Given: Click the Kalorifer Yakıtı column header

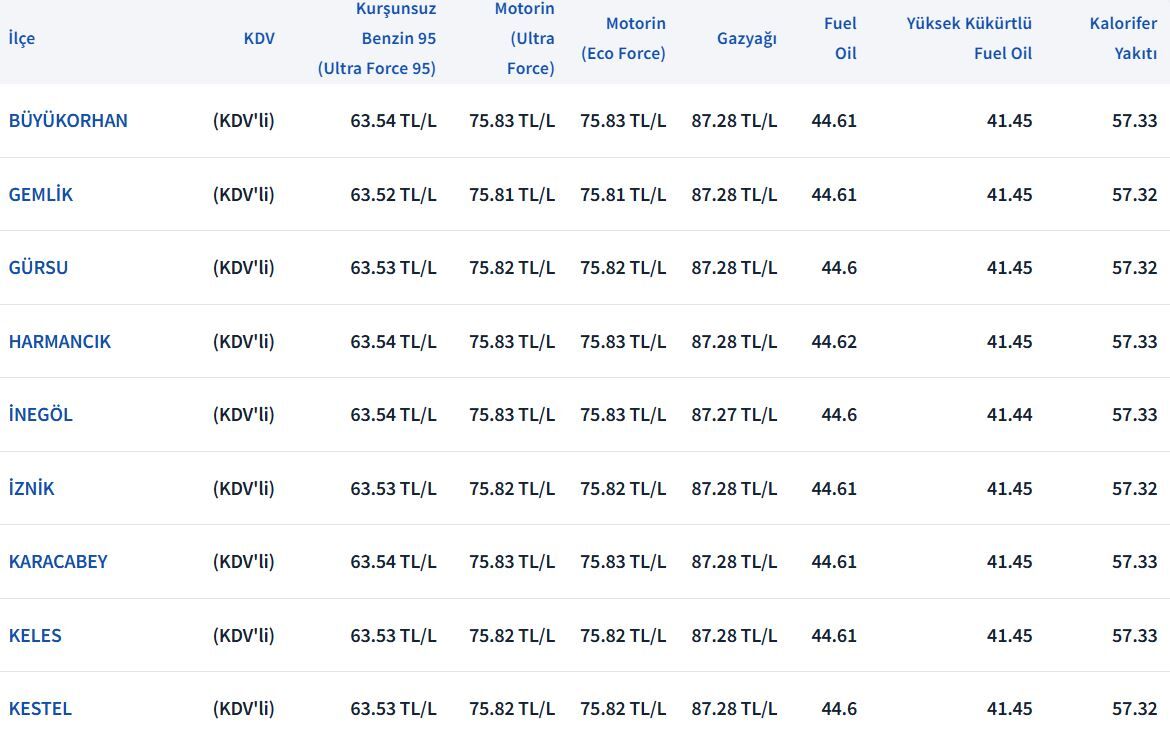Looking at the screenshot, I should coord(1123,39).
